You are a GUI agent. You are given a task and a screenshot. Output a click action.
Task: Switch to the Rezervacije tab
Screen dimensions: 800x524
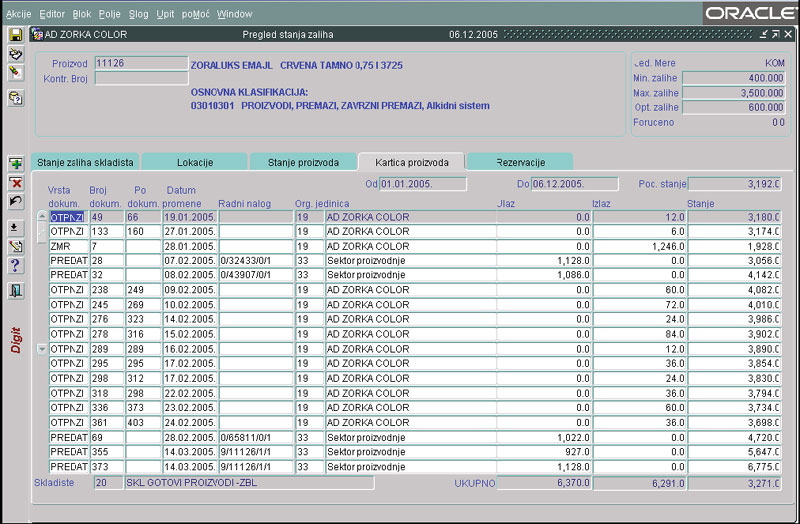(520, 162)
